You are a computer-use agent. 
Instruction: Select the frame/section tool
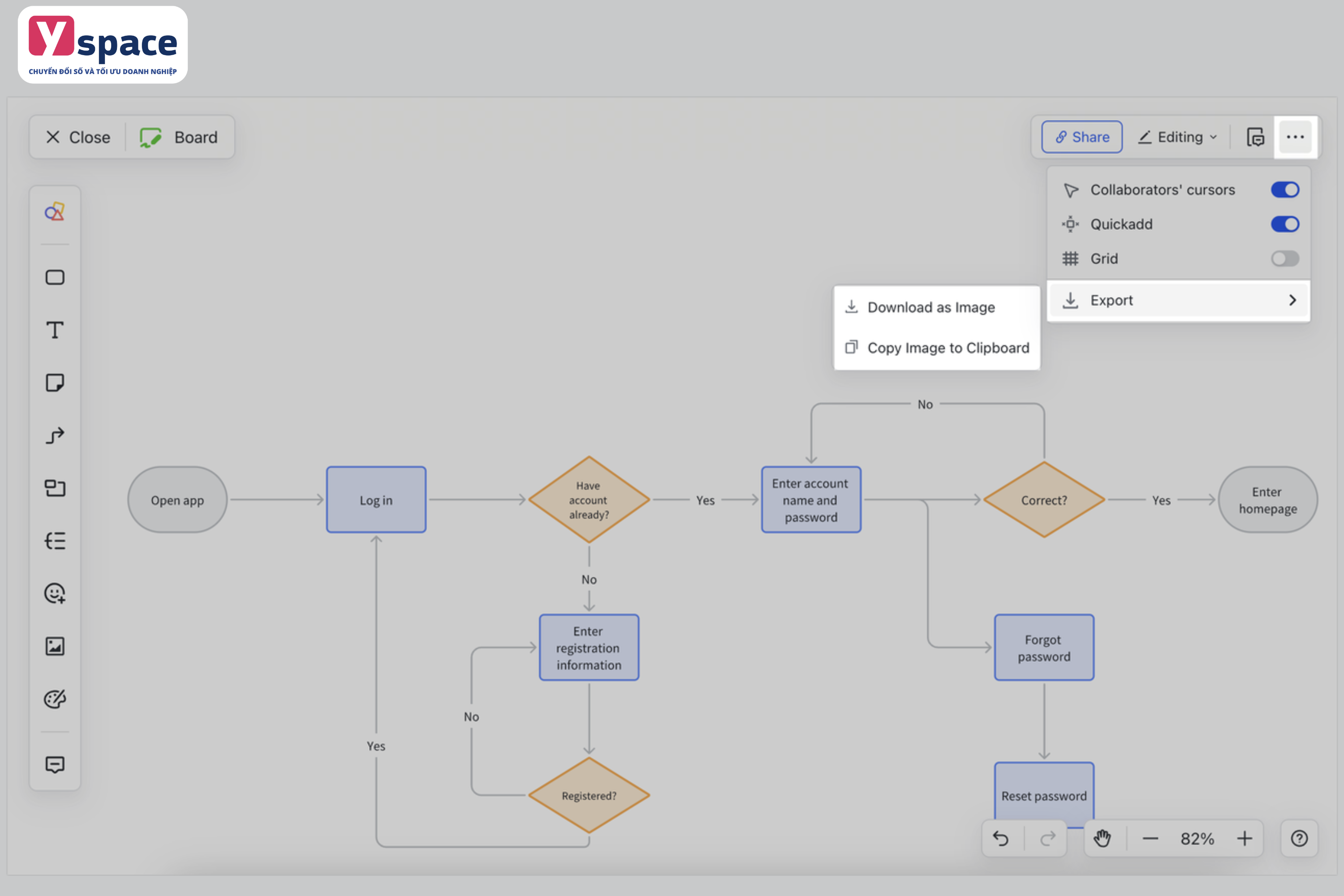[x=55, y=488]
